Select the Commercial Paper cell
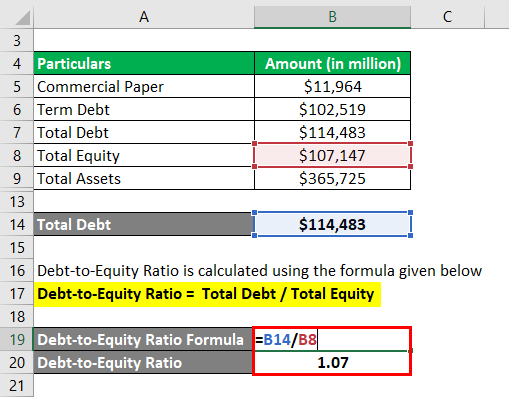This screenshot has height=397, width=509. point(144,87)
